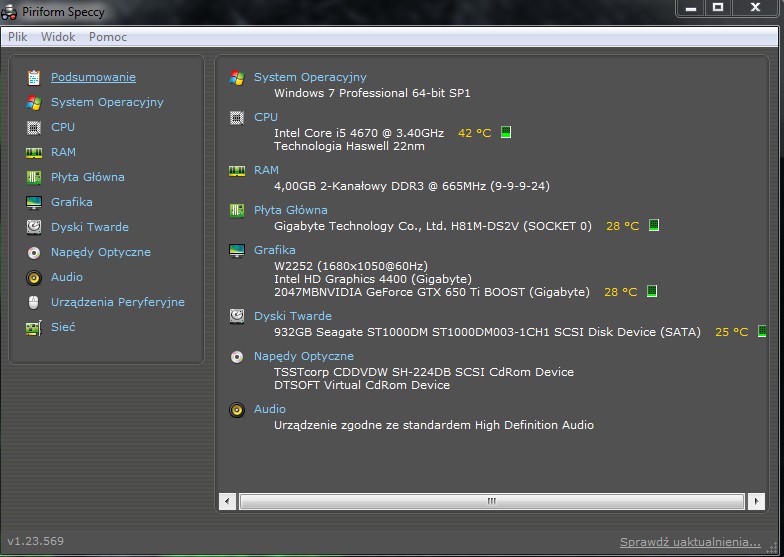Click Dyski Twarde heading in summary panel

292,316
